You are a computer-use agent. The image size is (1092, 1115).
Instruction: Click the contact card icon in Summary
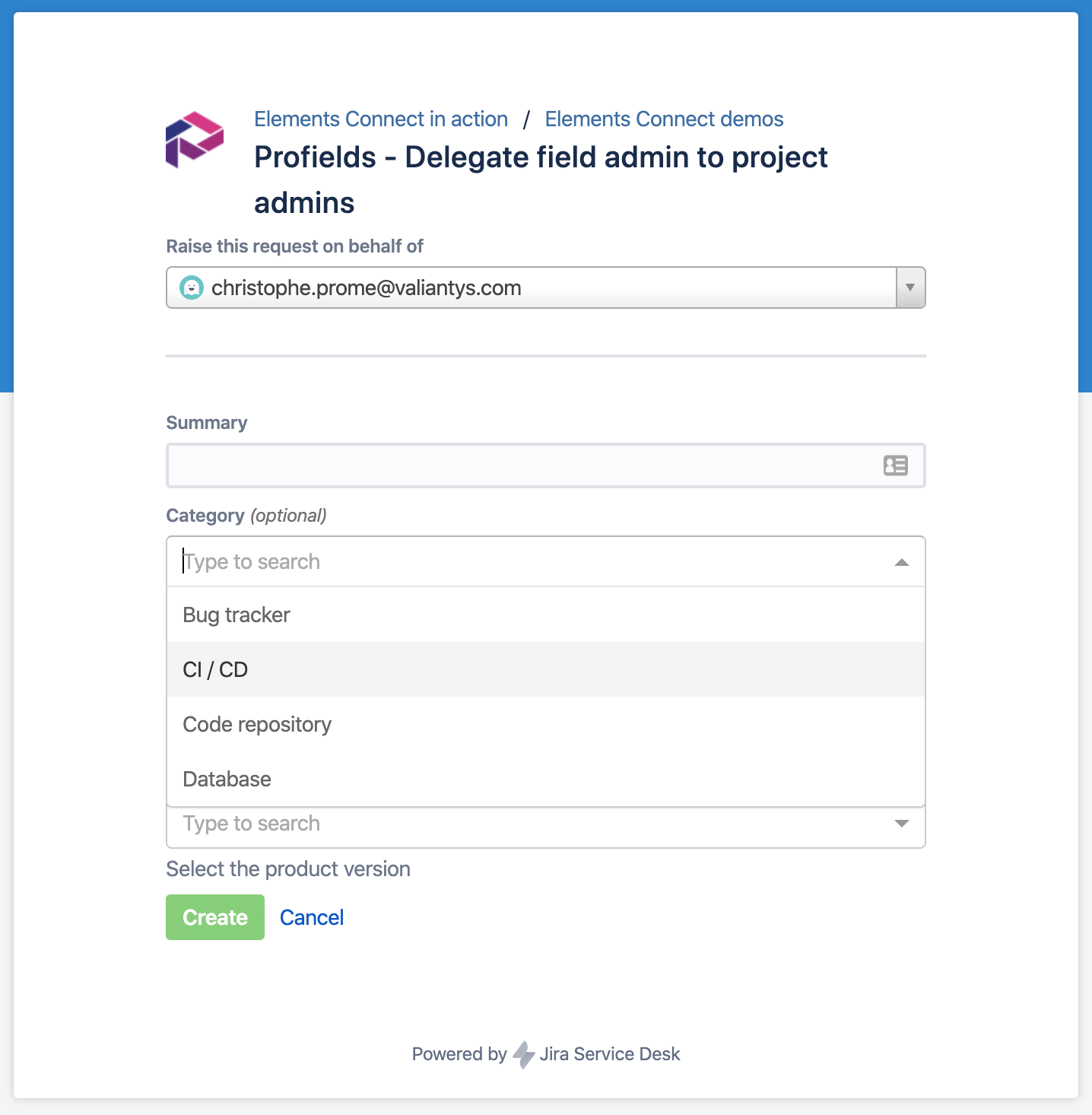click(x=895, y=465)
